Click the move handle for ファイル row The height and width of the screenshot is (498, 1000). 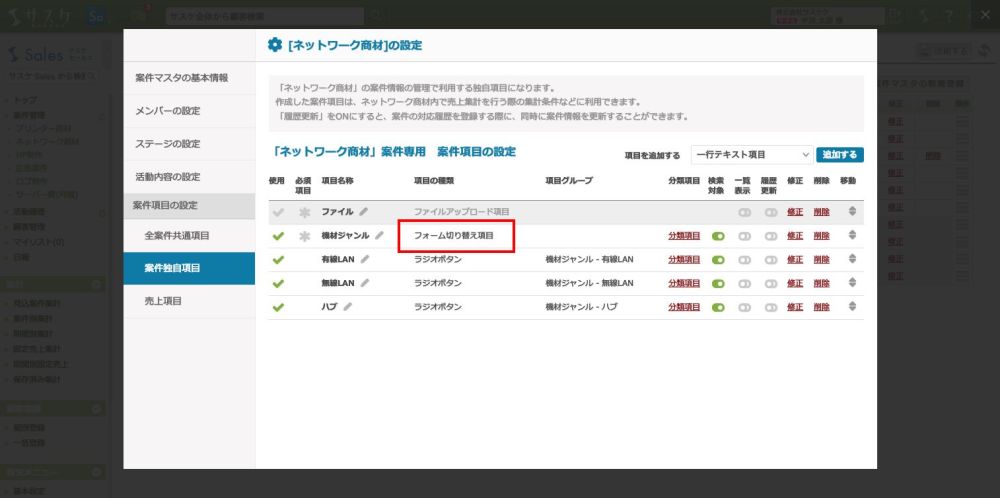click(x=852, y=212)
